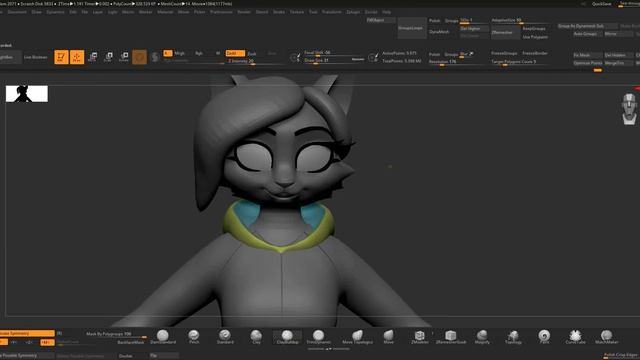
Task: Adjust the DynaMesh Resolution slider
Action: click(x=458, y=62)
